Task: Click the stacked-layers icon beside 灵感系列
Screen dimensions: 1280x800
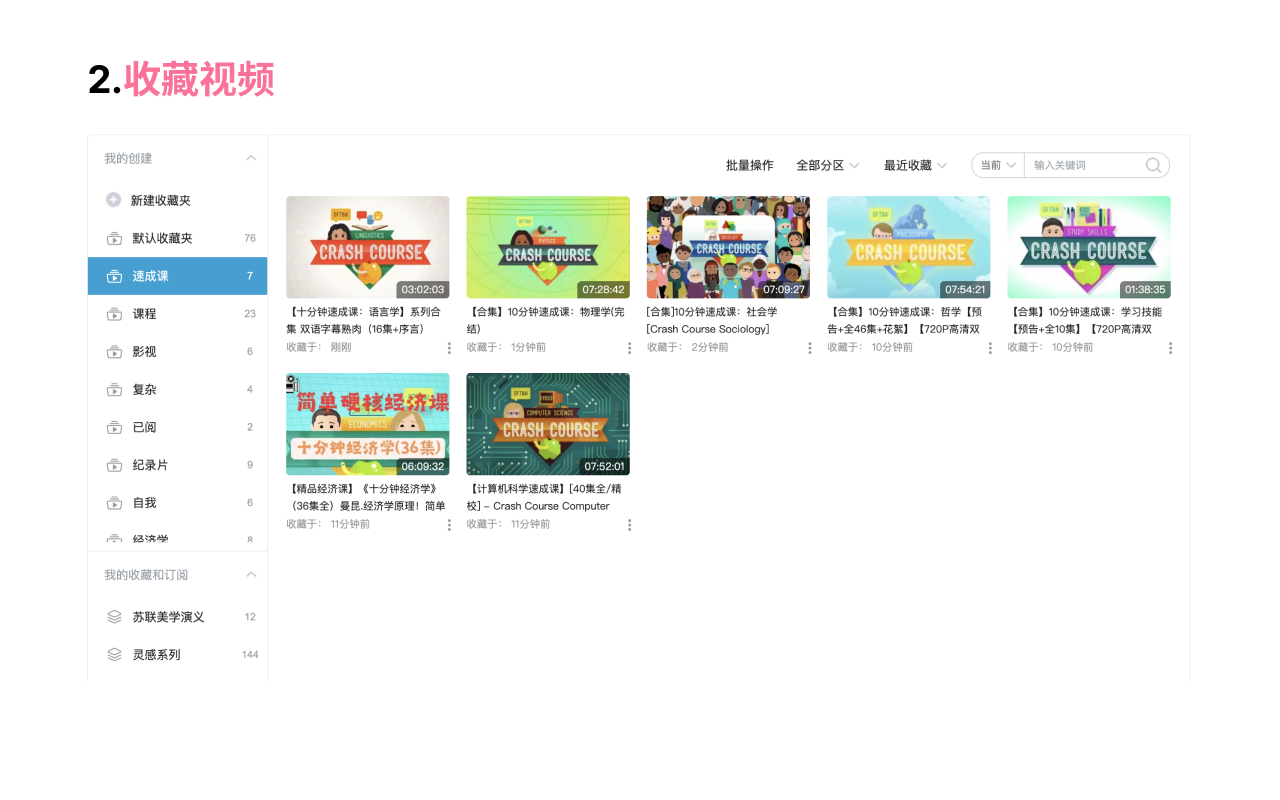Action: pyautogui.click(x=114, y=654)
